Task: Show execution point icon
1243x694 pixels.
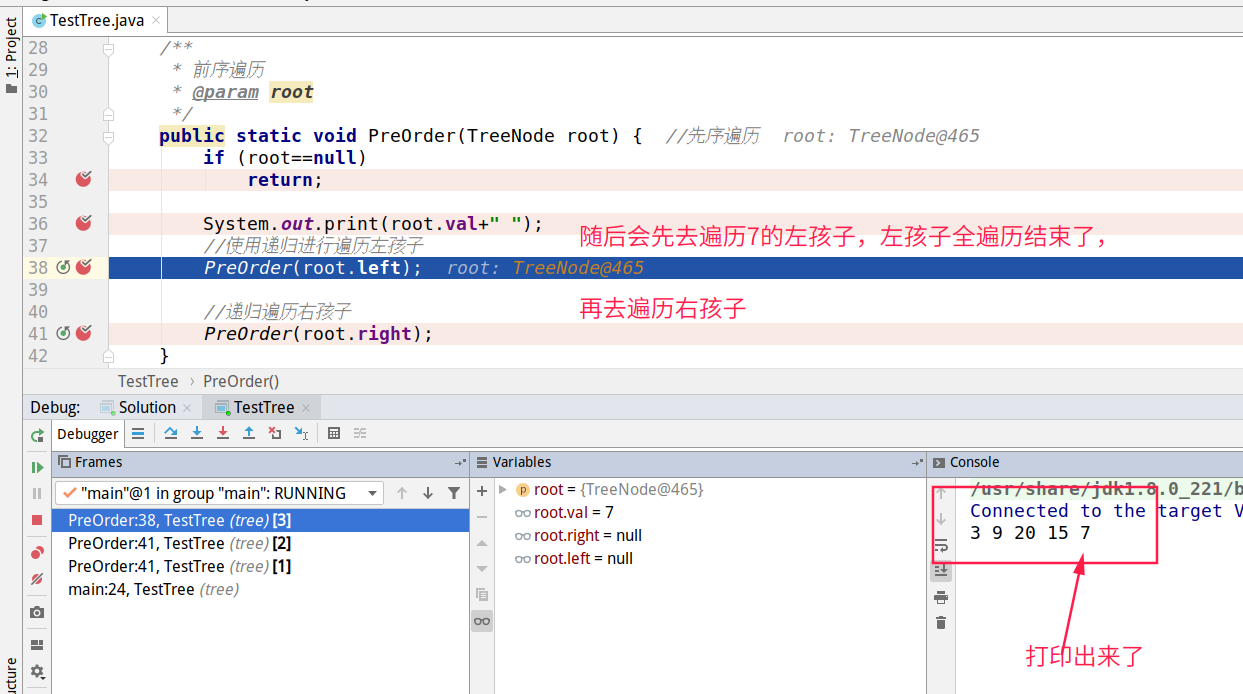Action: [x=139, y=433]
